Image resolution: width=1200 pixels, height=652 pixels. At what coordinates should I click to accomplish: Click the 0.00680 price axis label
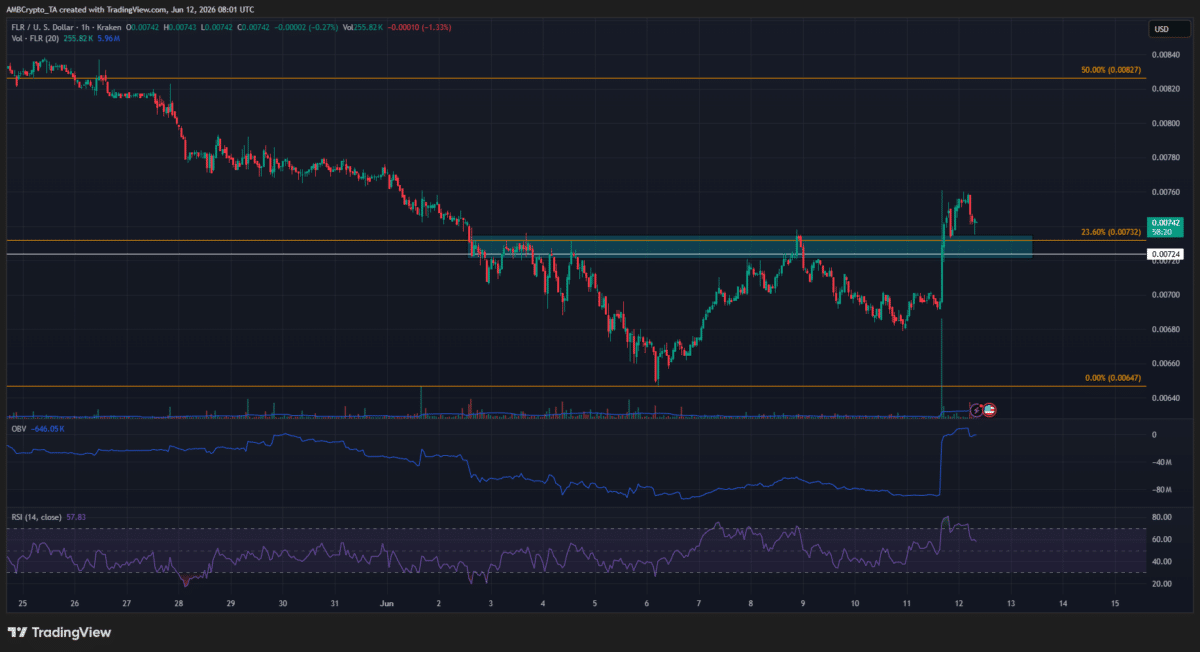click(1166, 329)
